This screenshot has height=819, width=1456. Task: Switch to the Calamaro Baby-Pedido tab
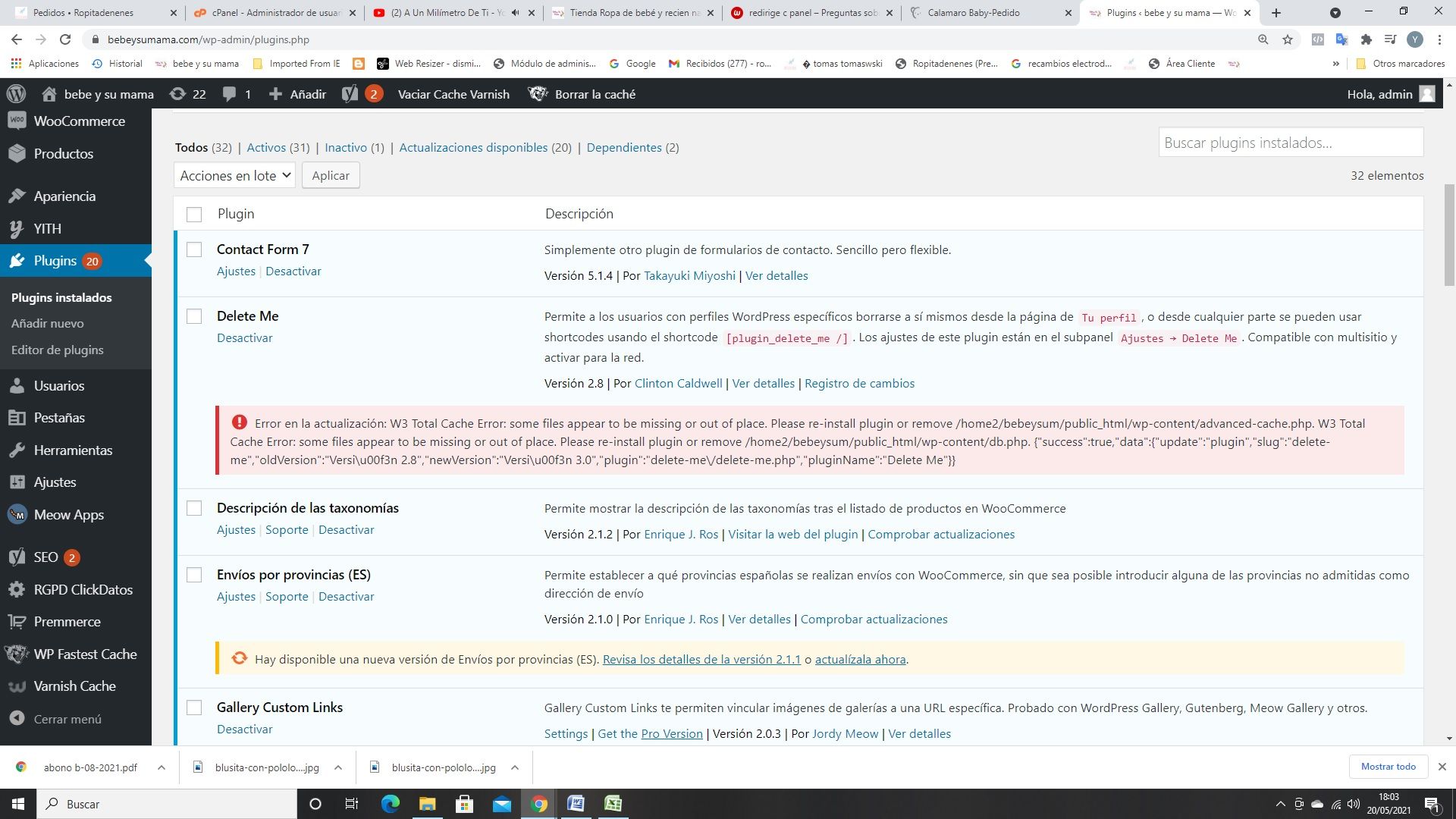tap(989, 13)
